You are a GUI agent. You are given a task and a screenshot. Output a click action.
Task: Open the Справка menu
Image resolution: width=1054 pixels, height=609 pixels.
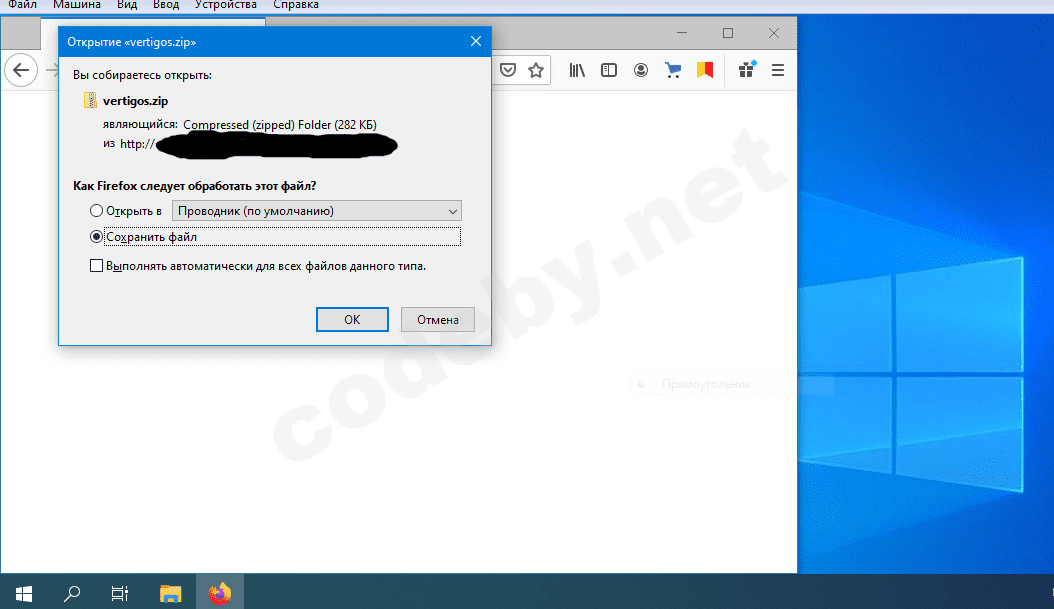click(296, 5)
